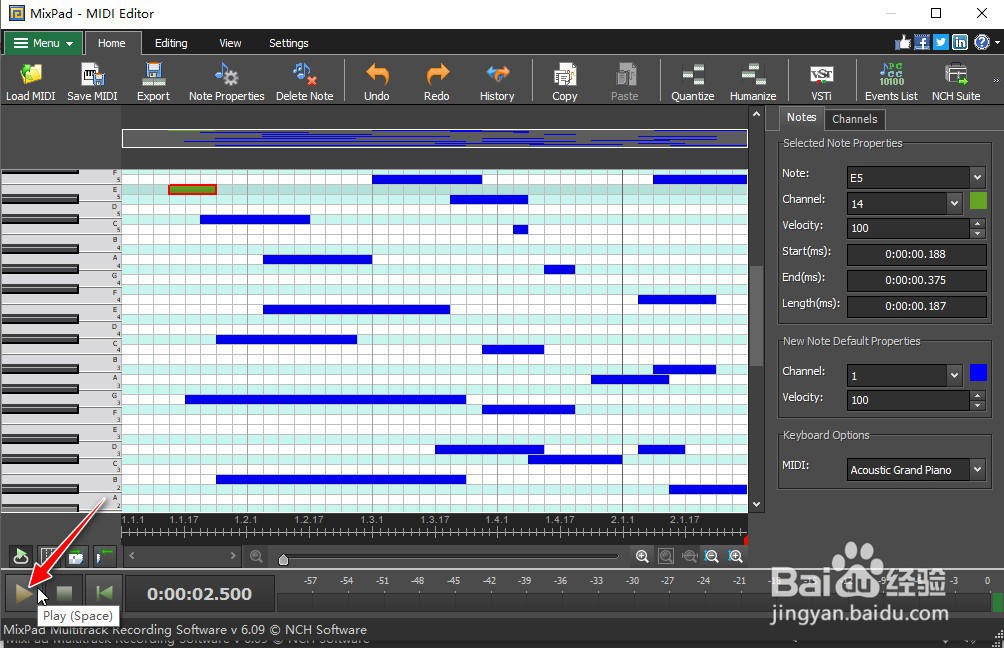Click the Length(ms) field showing 0:00:00.187
This screenshot has height=648, width=1004.
pos(916,307)
